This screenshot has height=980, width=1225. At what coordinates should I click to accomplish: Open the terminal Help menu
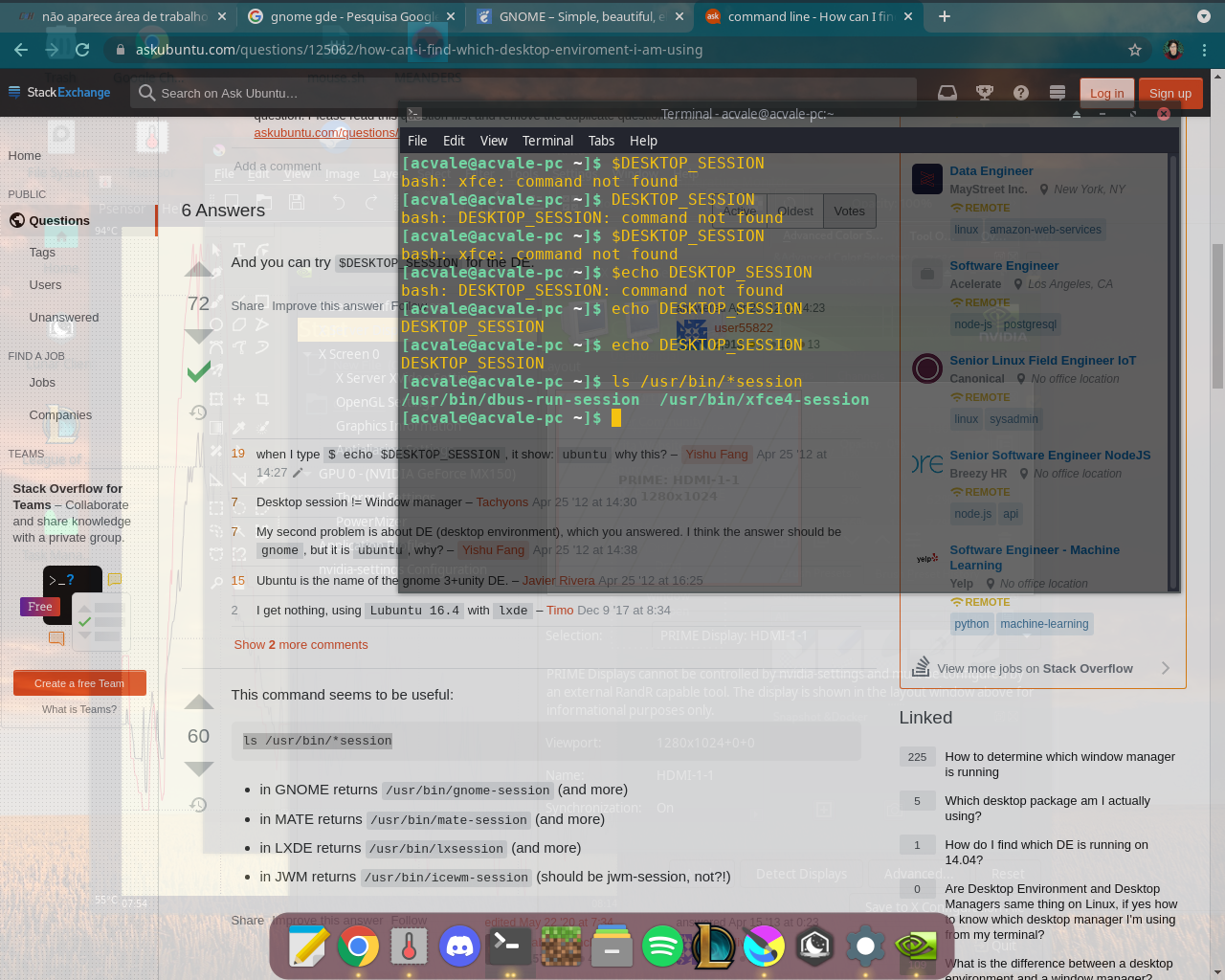(643, 141)
